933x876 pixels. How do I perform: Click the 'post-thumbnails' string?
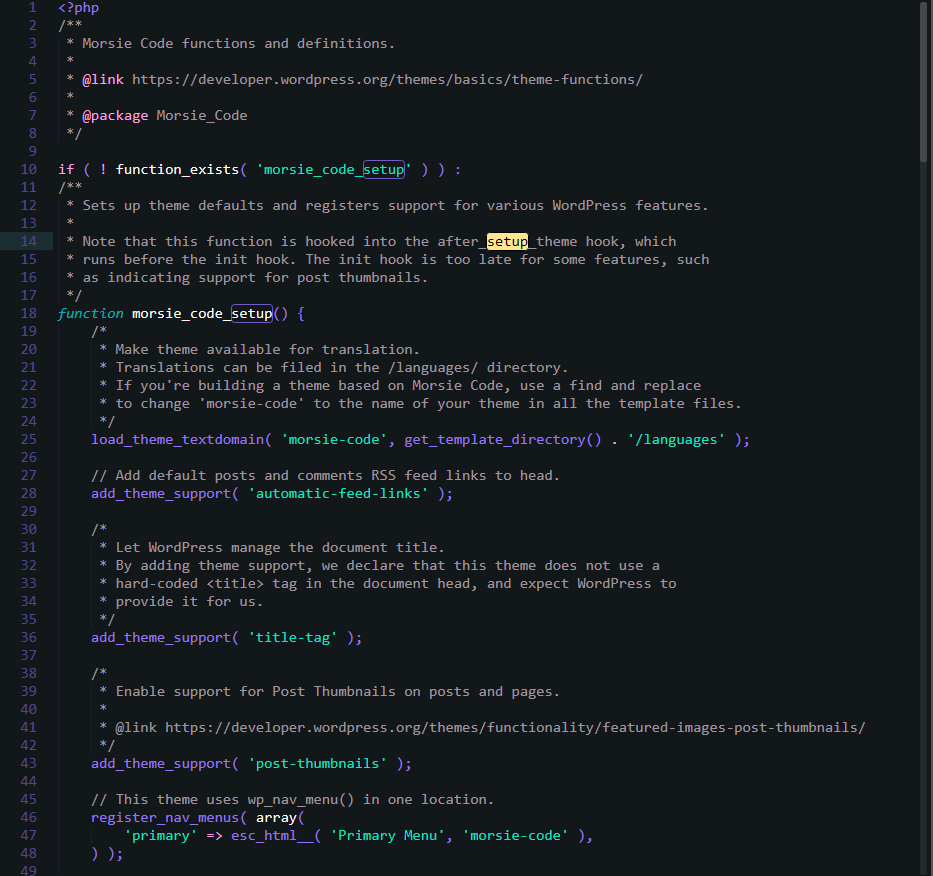[317, 764]
